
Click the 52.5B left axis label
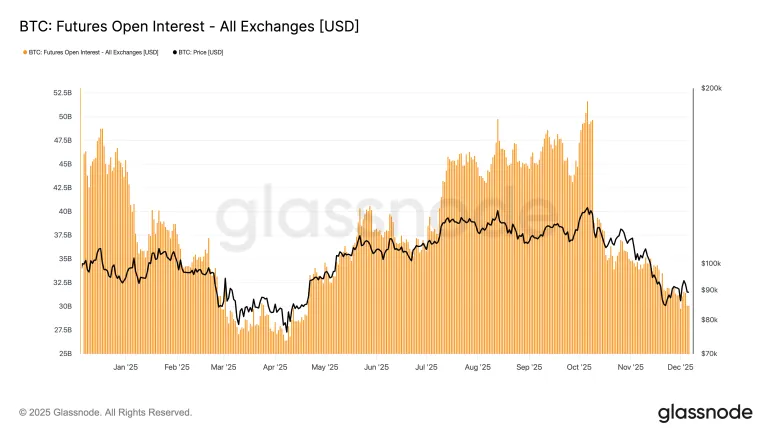pos(62,92)
